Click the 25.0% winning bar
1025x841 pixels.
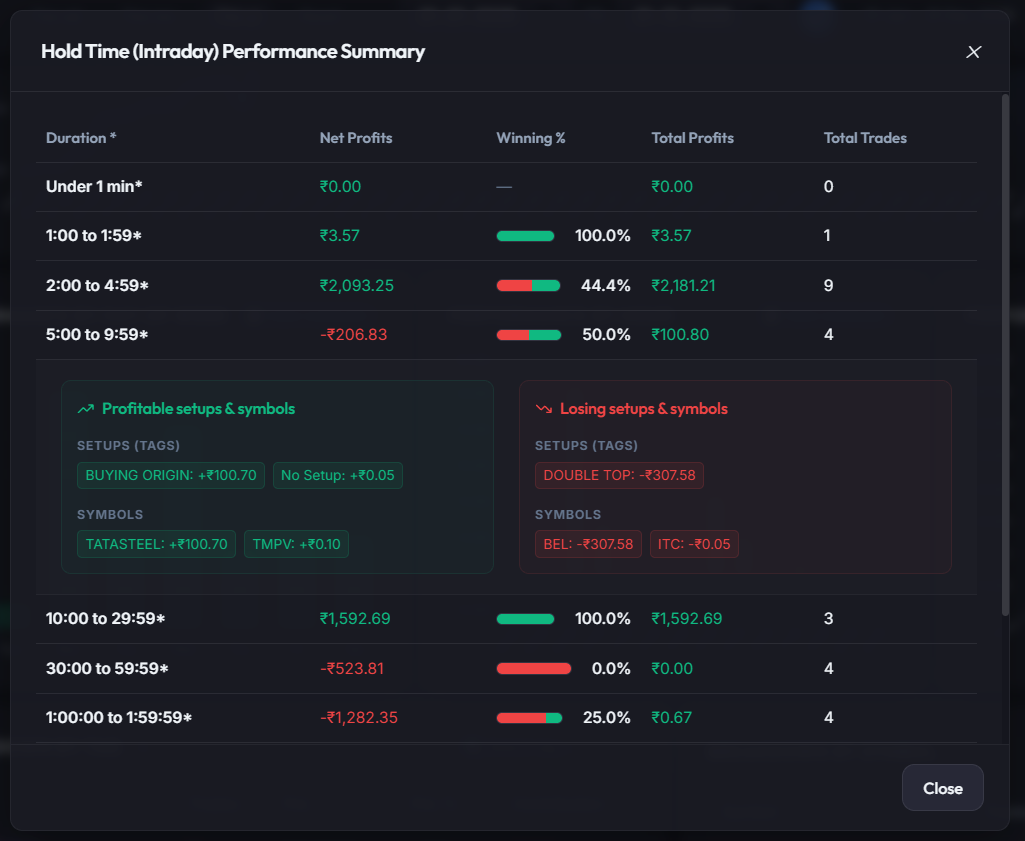coord(529,718)
